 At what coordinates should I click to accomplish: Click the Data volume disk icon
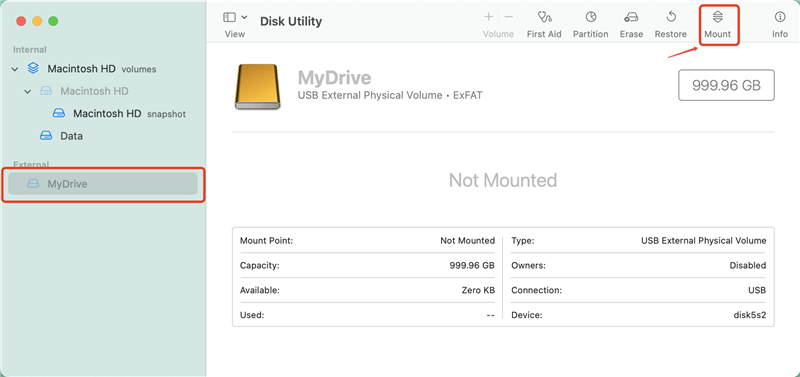point(46,136)
